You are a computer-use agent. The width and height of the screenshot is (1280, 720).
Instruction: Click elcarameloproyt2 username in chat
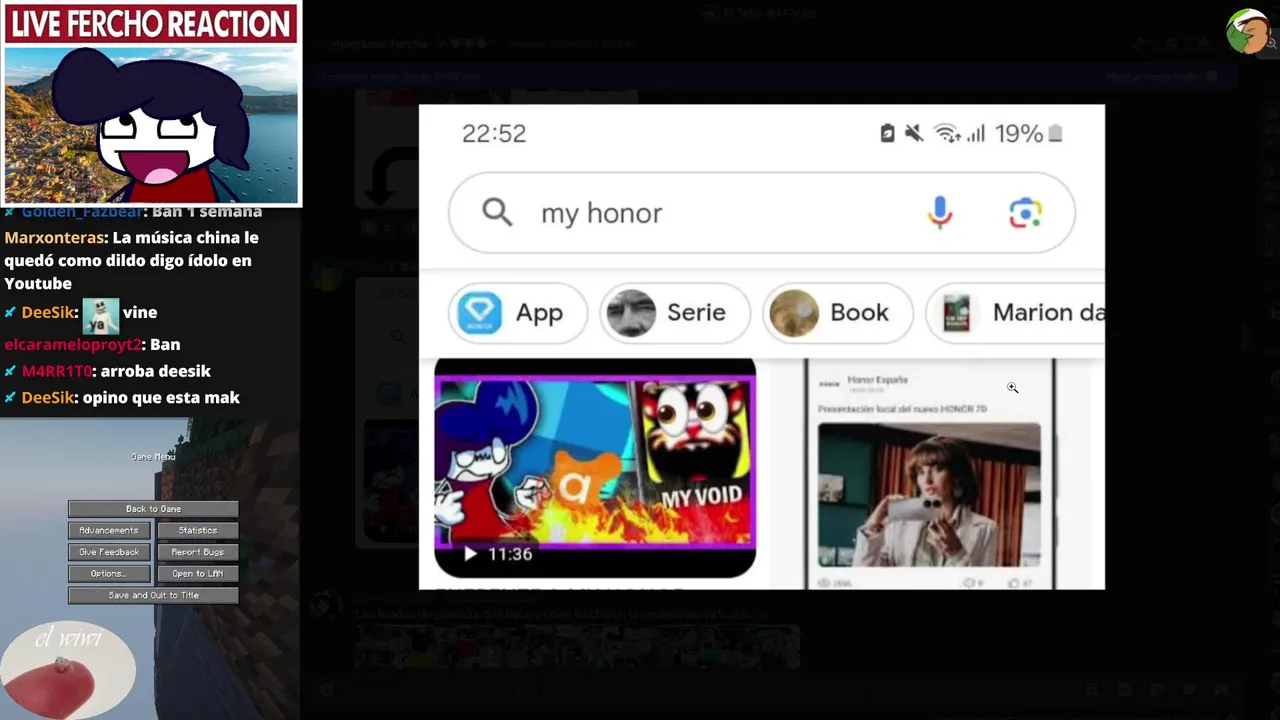[x=73, y=345]
